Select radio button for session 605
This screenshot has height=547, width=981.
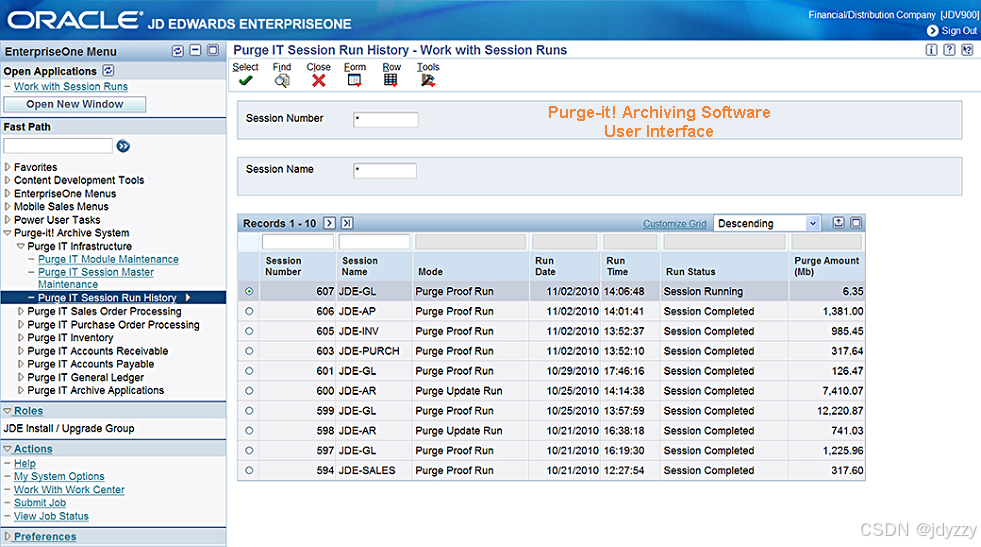click(250, 331)
